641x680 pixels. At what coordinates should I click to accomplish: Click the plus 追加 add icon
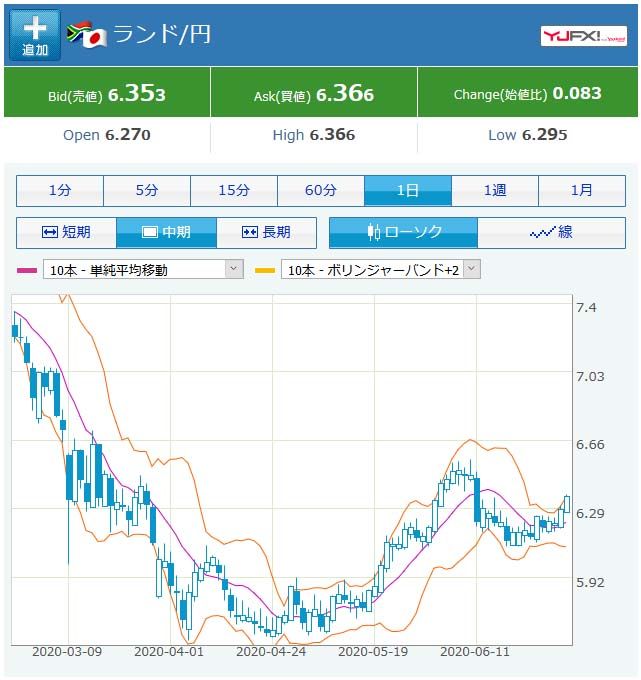34,36
